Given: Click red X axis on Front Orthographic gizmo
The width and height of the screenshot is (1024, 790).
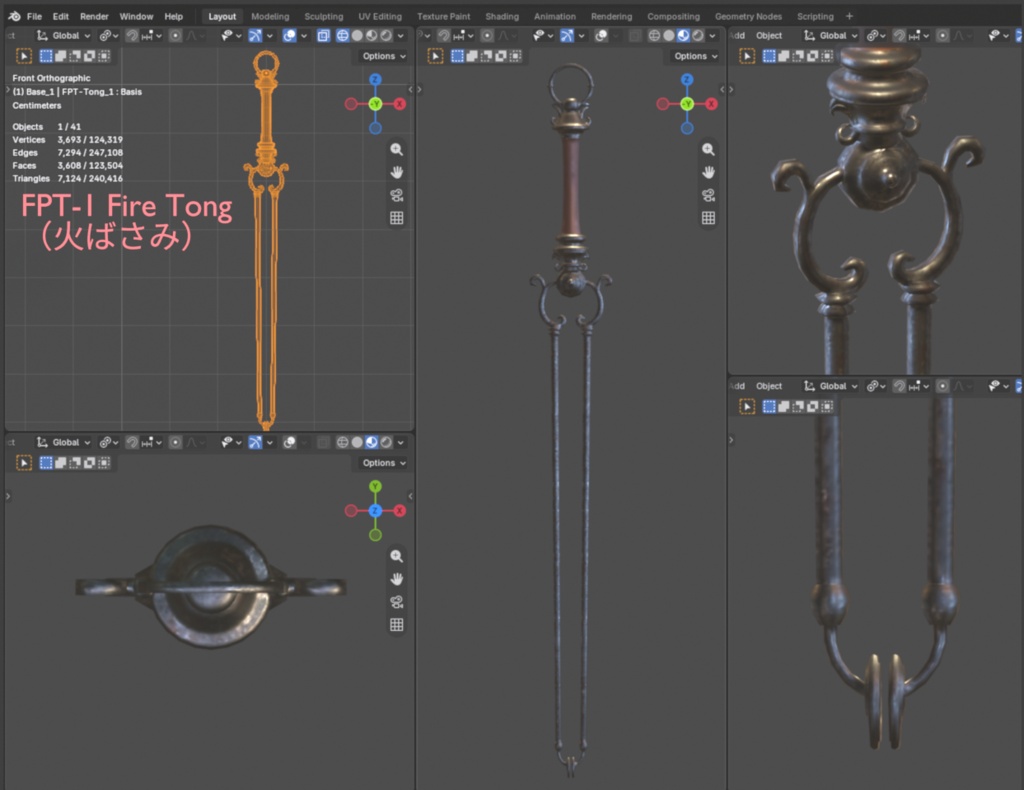Looking at the screenshot, I should (x=400, y=104).
